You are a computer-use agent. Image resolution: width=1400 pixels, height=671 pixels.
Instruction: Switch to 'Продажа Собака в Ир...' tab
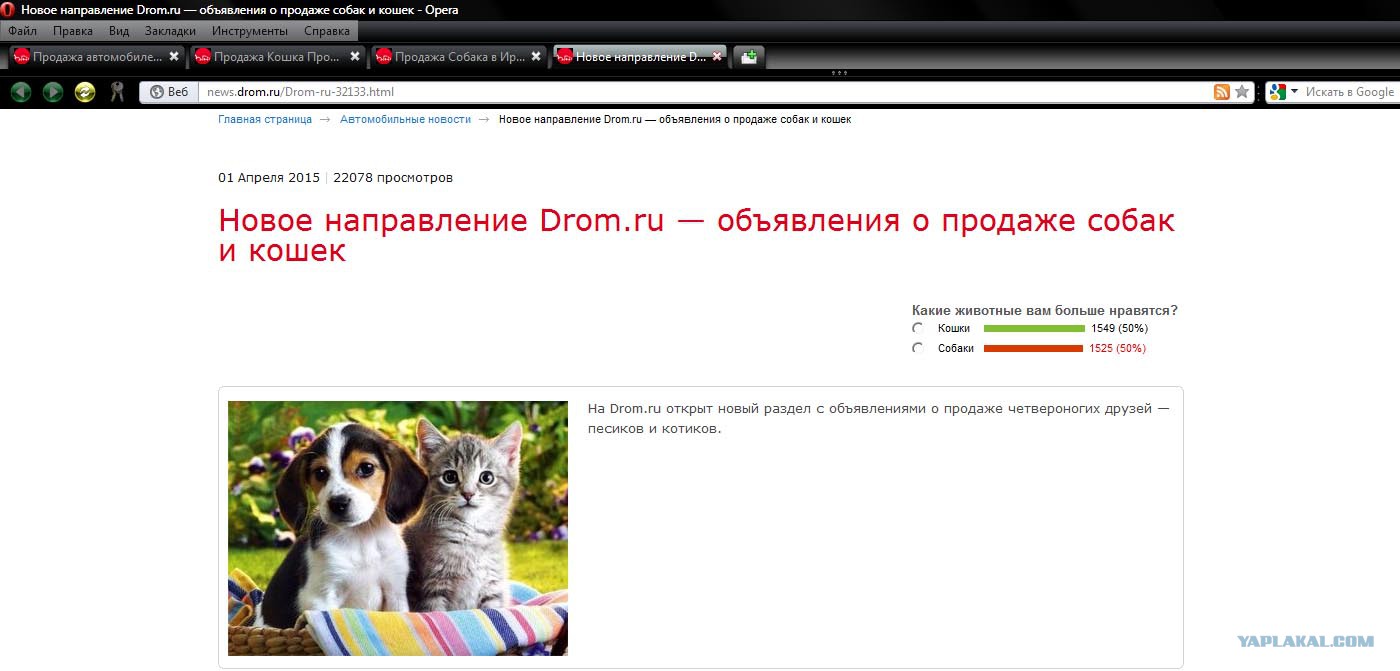click(x=458, y=57)
